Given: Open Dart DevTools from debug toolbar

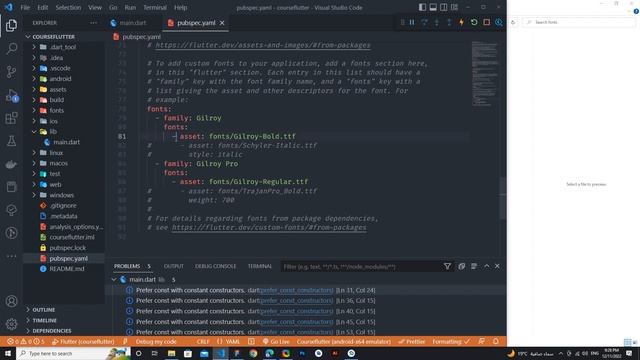Looking at the screenshot, I should tap(499, 22).
